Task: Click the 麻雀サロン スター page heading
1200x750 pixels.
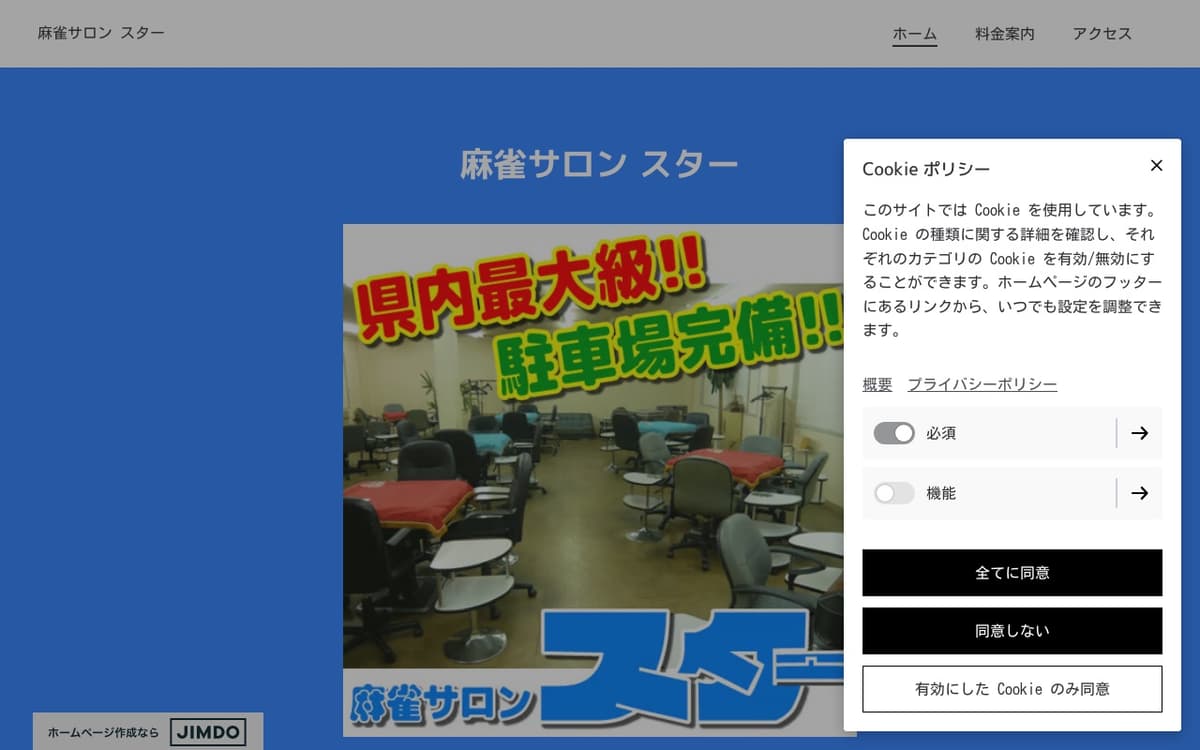Action: tap(599, 164)
